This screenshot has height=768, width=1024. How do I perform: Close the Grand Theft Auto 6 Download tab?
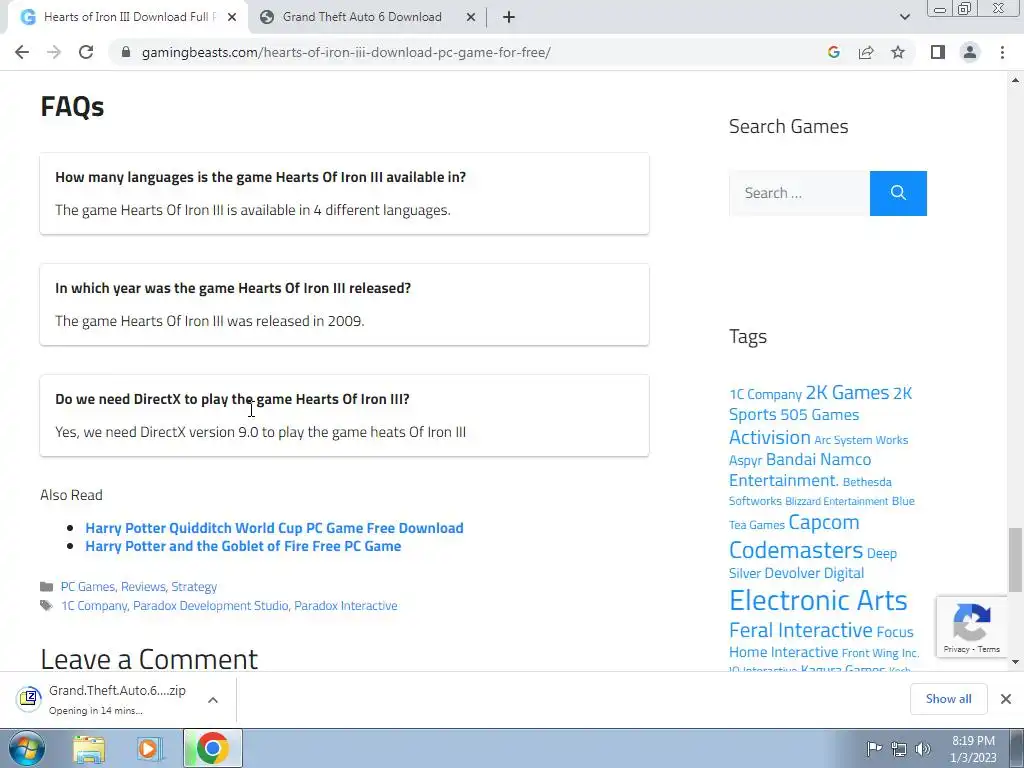[471, 17]
